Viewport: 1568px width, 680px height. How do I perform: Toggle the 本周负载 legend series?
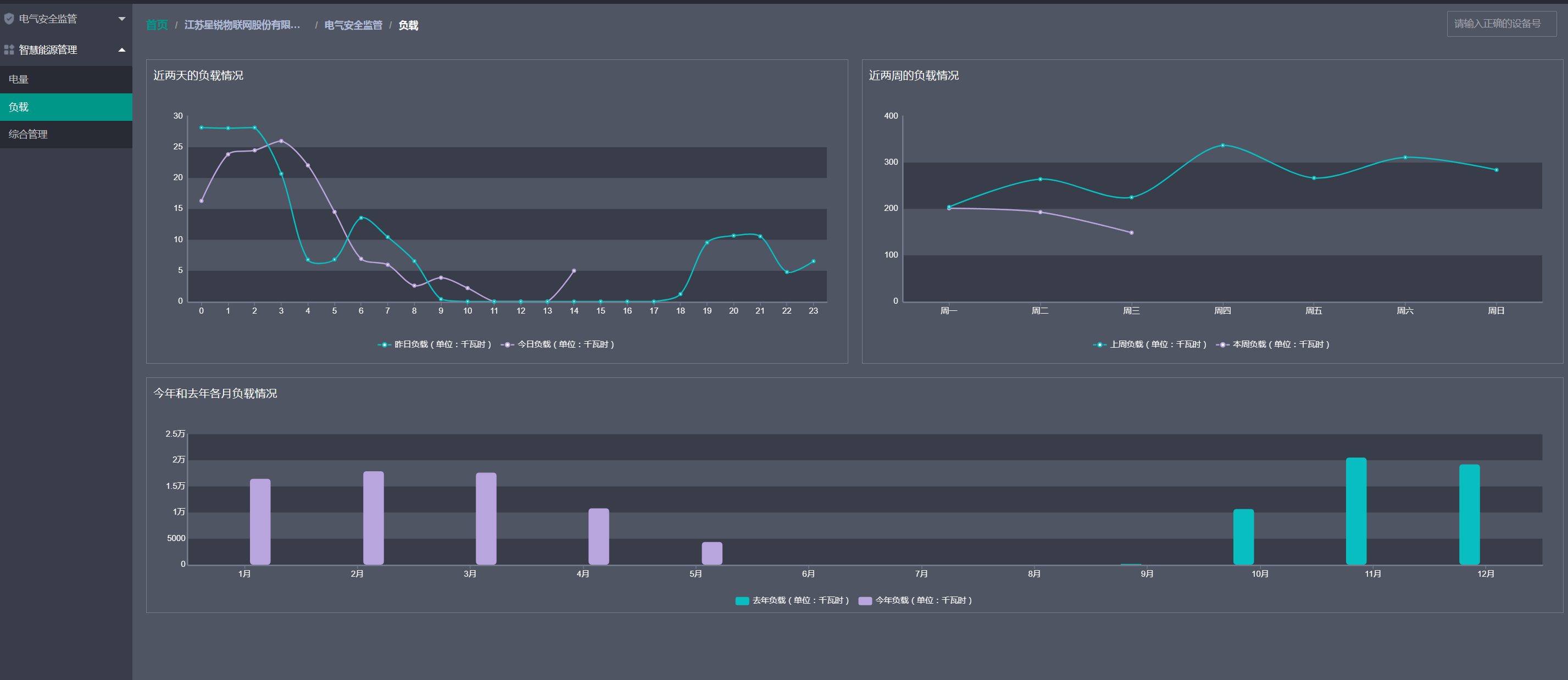(1272, 344)
